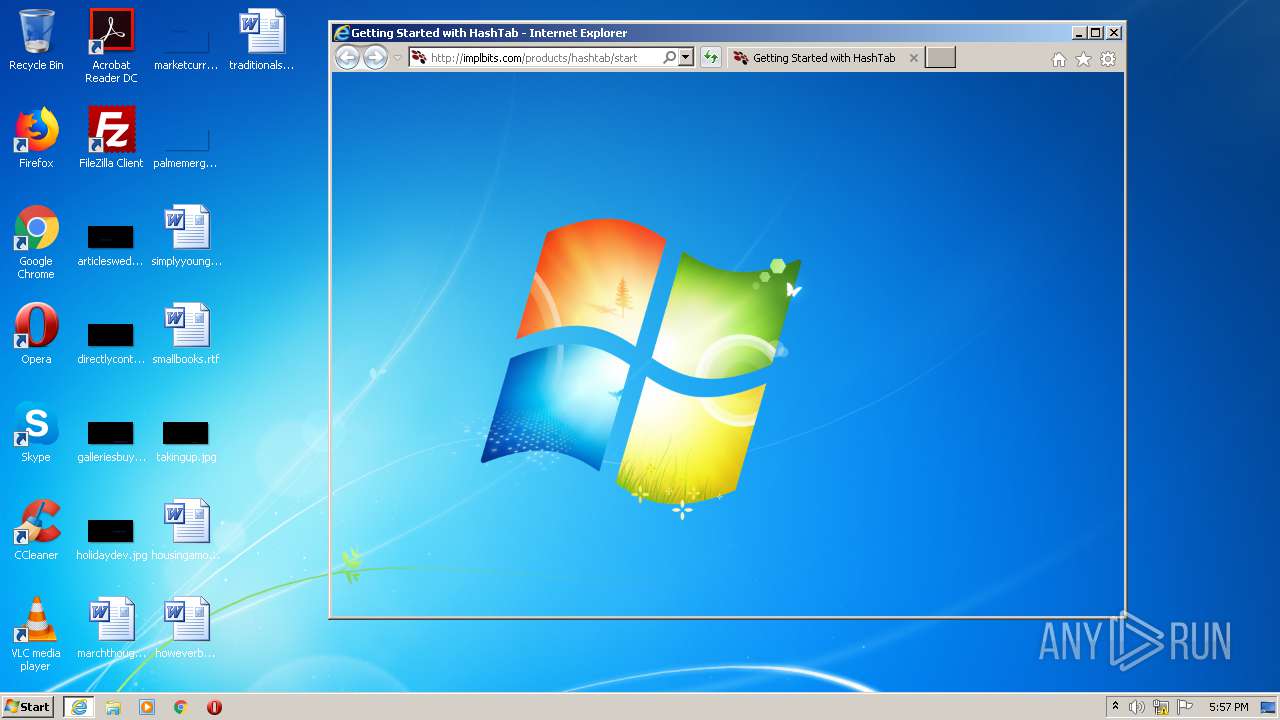This screenshot has width=1280, height=720.
Task: Select the marchthoug Word document
Action: (x=111, y=628)
